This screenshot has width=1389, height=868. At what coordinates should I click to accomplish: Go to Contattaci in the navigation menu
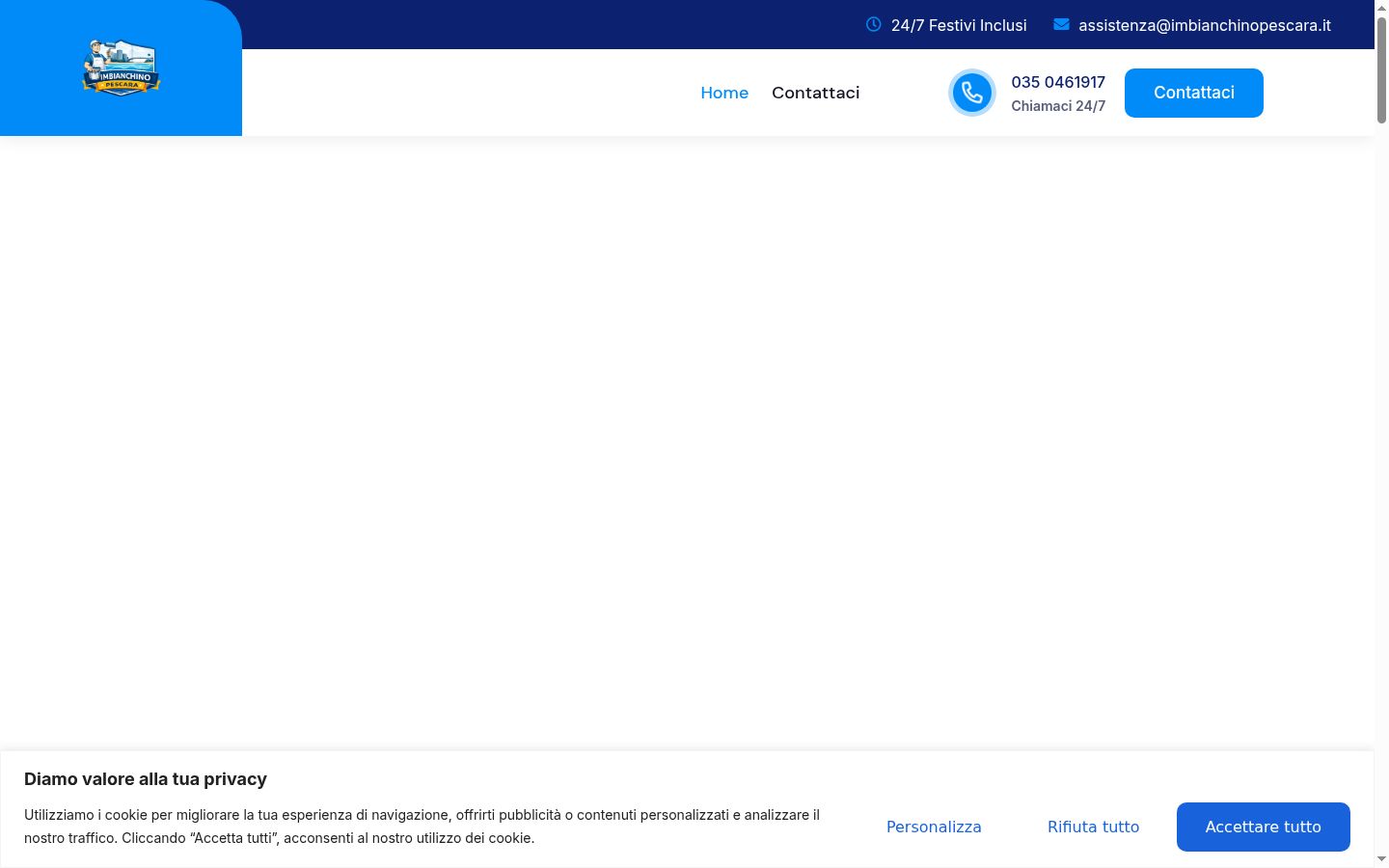815,93
